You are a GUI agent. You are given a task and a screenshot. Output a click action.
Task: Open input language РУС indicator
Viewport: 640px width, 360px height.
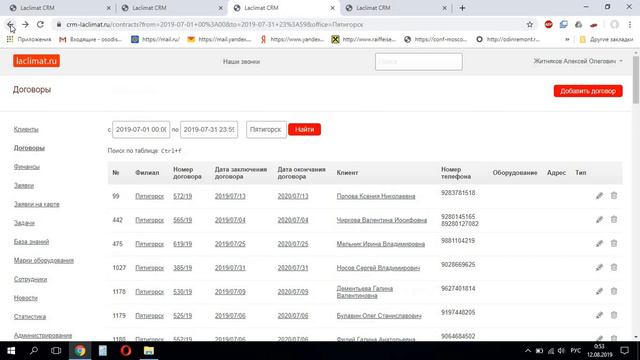pos(576,351)
